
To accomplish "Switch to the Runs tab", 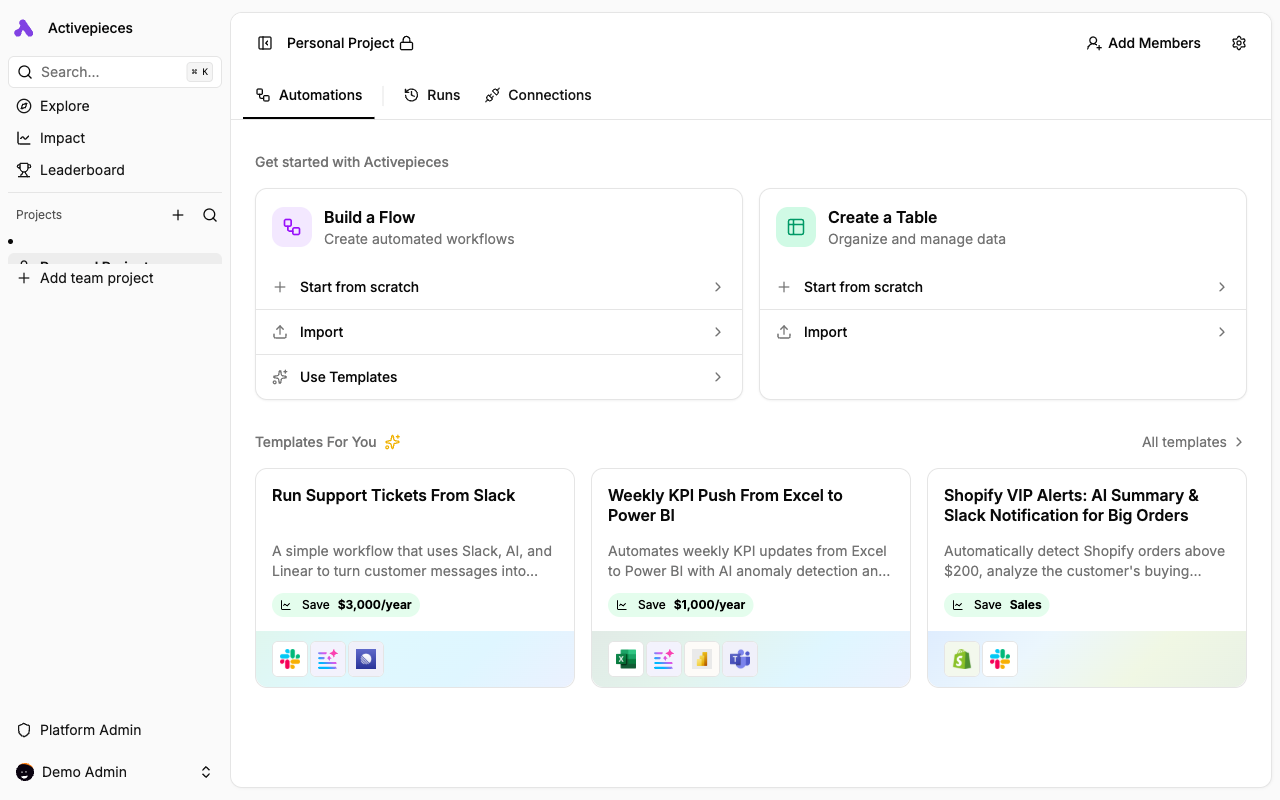I will tap(432, 95).
